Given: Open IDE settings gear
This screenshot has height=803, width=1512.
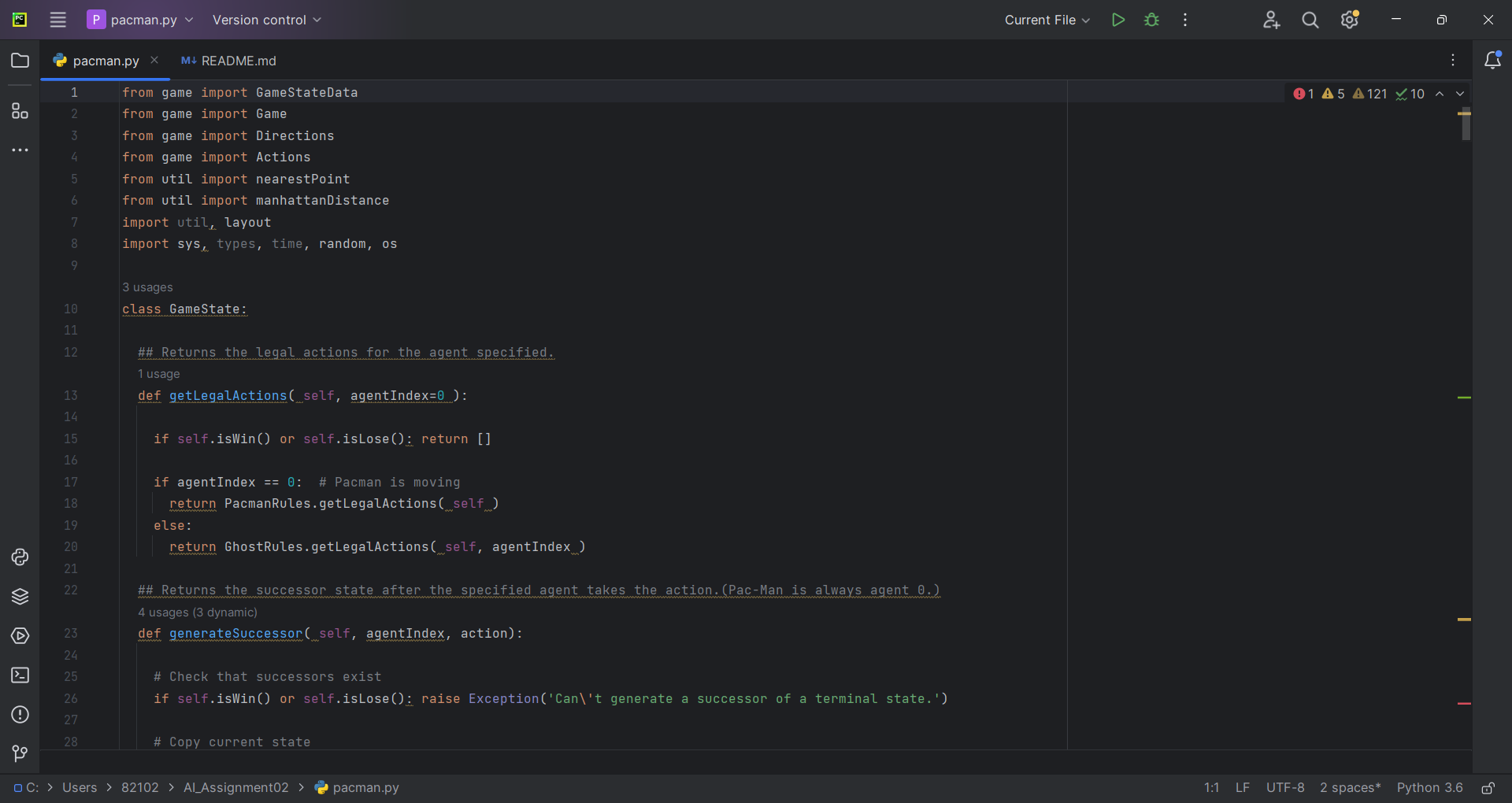Looking at the screenshot, I should pyautogui.click(x=1350, y=20).
